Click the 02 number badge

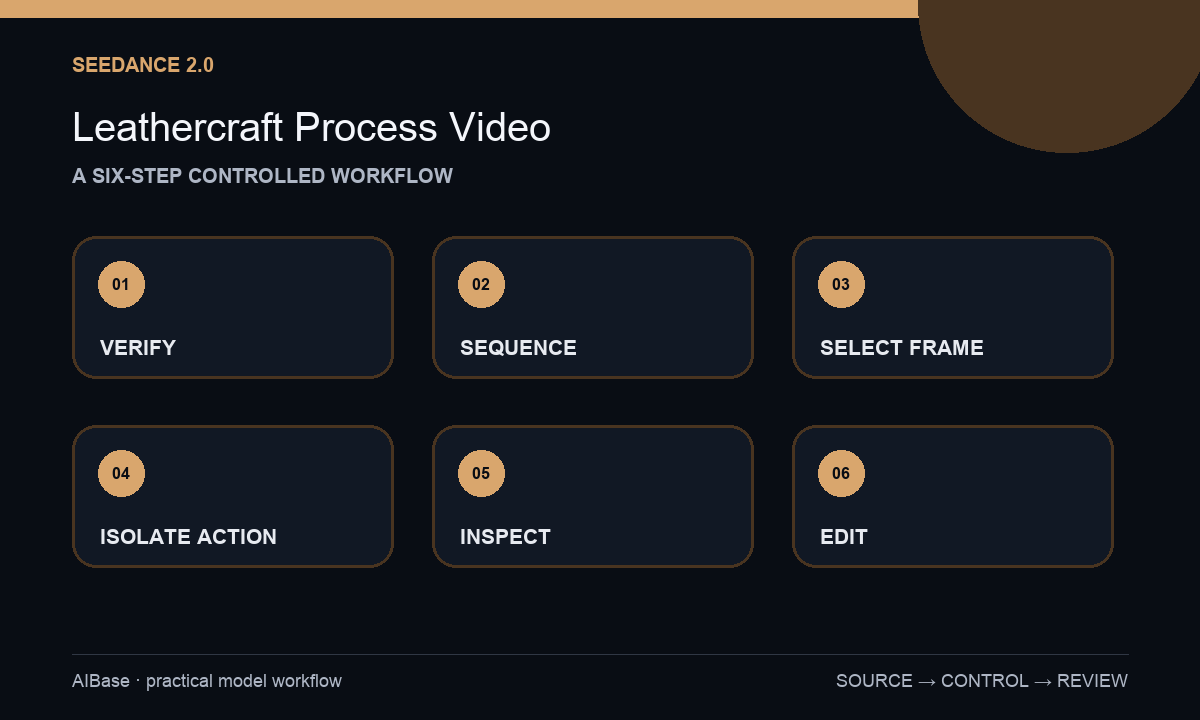(481, 284)
